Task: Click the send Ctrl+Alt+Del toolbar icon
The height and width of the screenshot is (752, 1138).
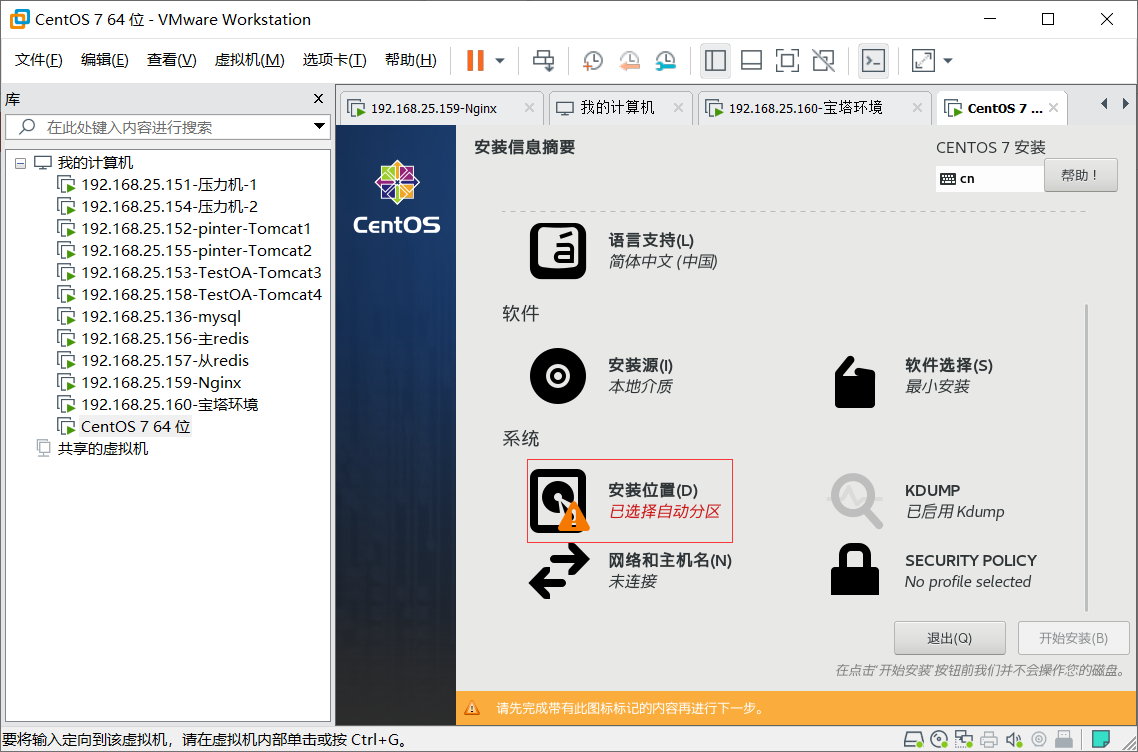Action: [x=544, y=60]
